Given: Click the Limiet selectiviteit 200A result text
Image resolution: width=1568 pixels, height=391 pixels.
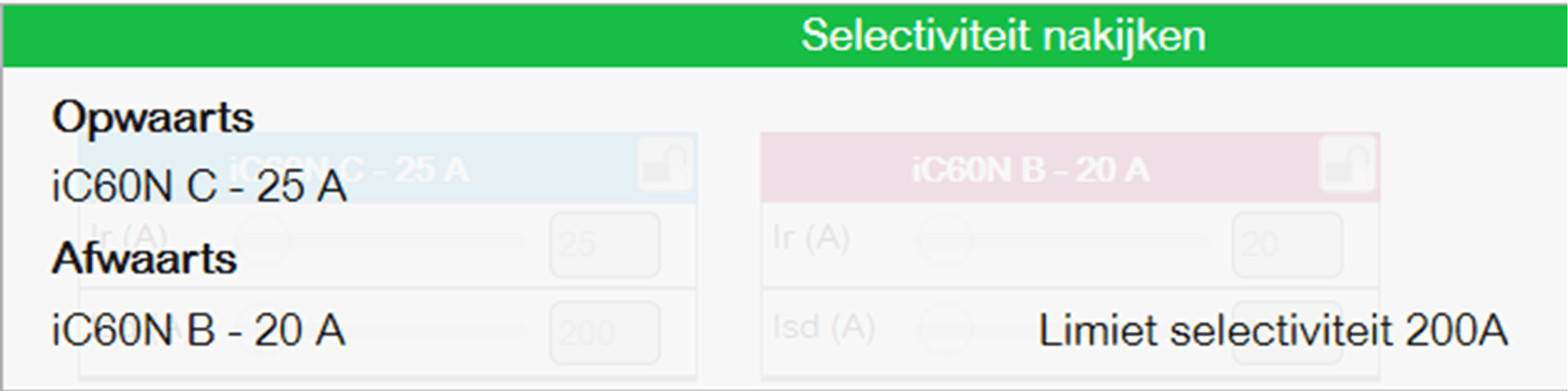Looking at the screenshot, I should [x=1273, y=329].
